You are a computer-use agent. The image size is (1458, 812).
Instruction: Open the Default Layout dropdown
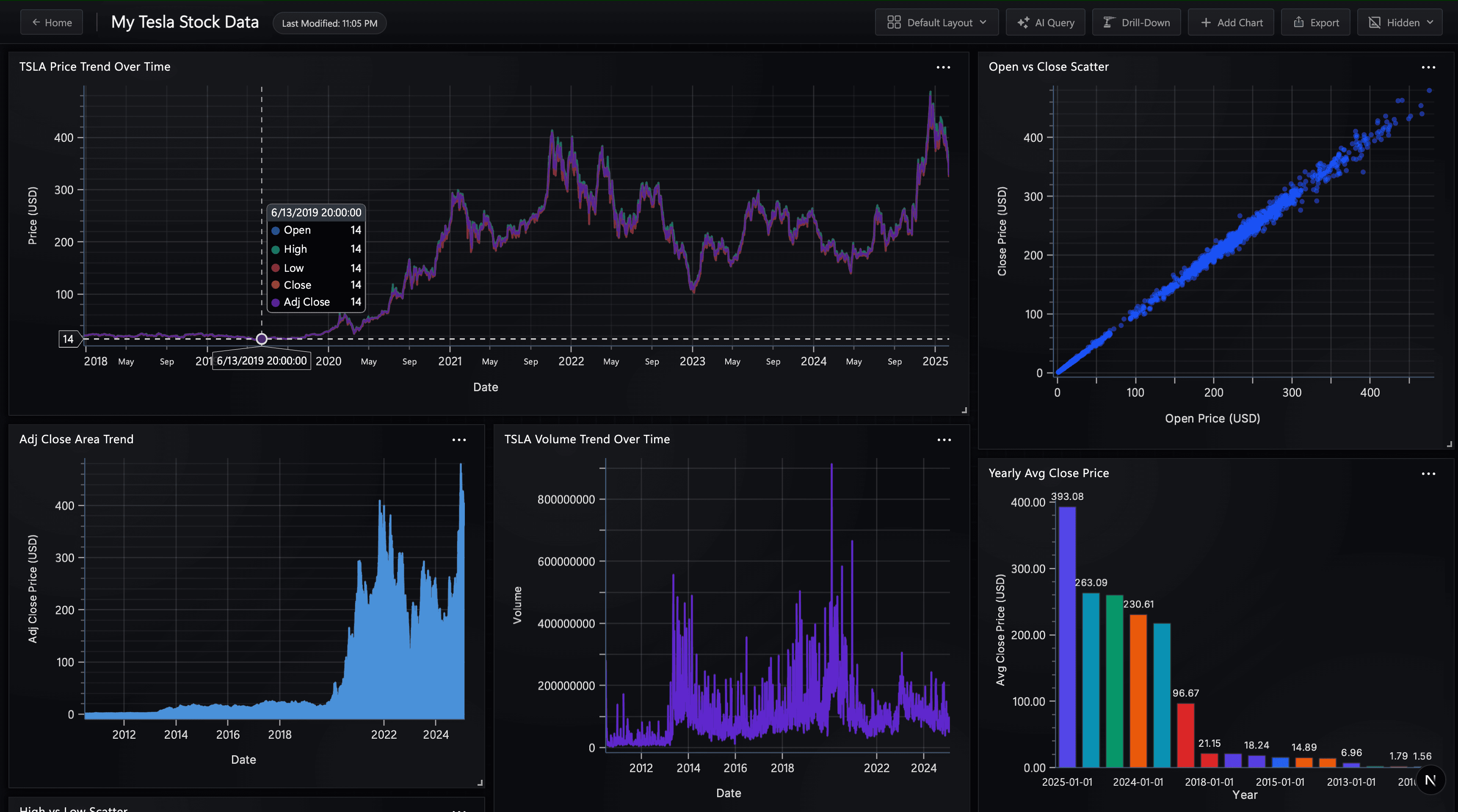pyautogui.click(x=937, y=22)
